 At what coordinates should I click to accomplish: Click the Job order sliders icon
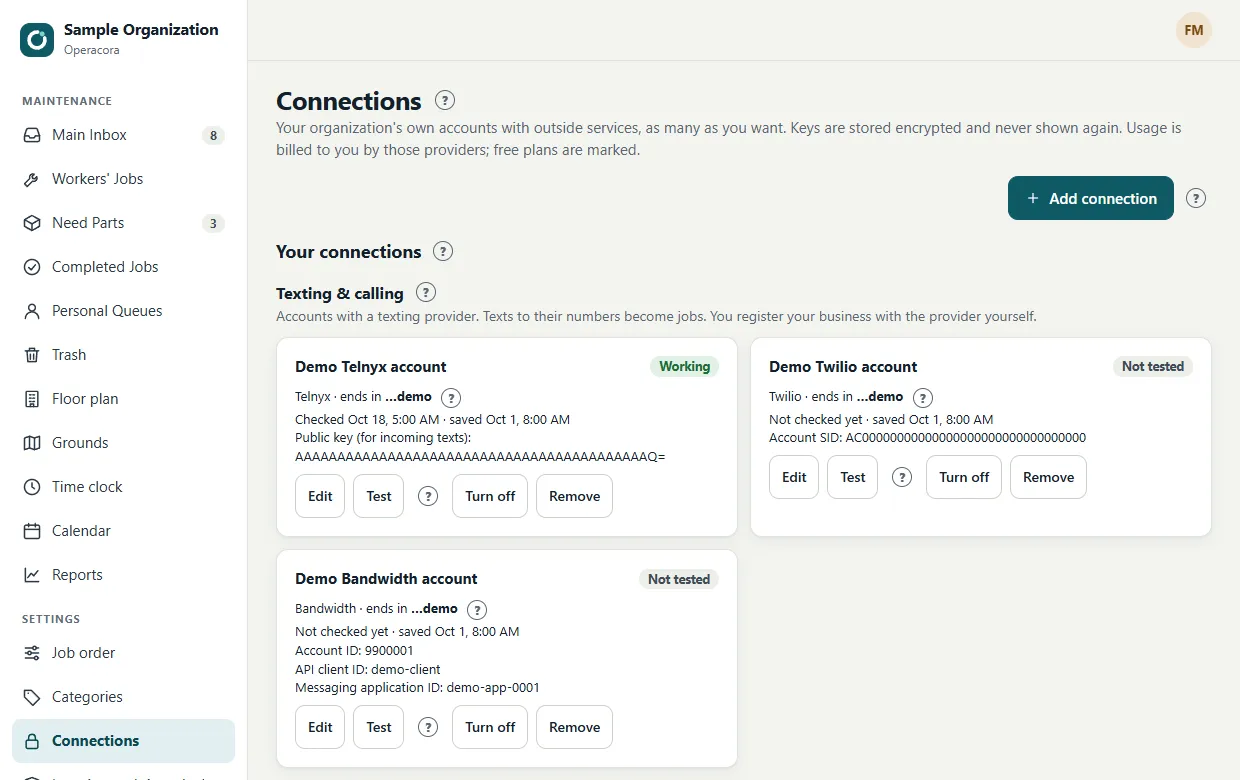click(x=32, y=653)
